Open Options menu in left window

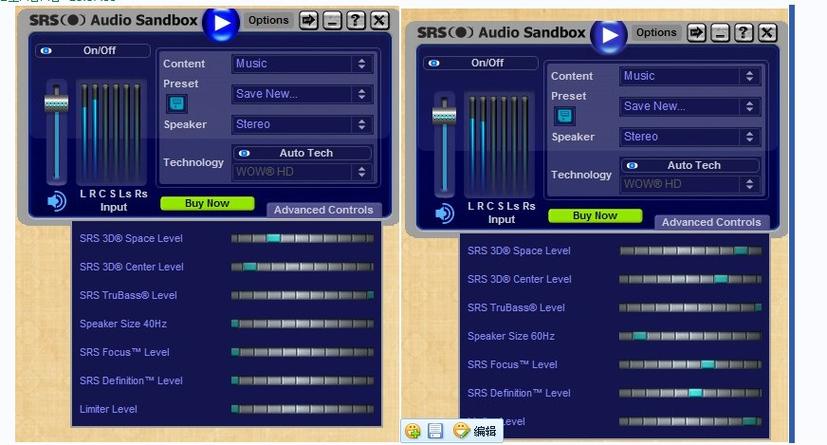268,20
